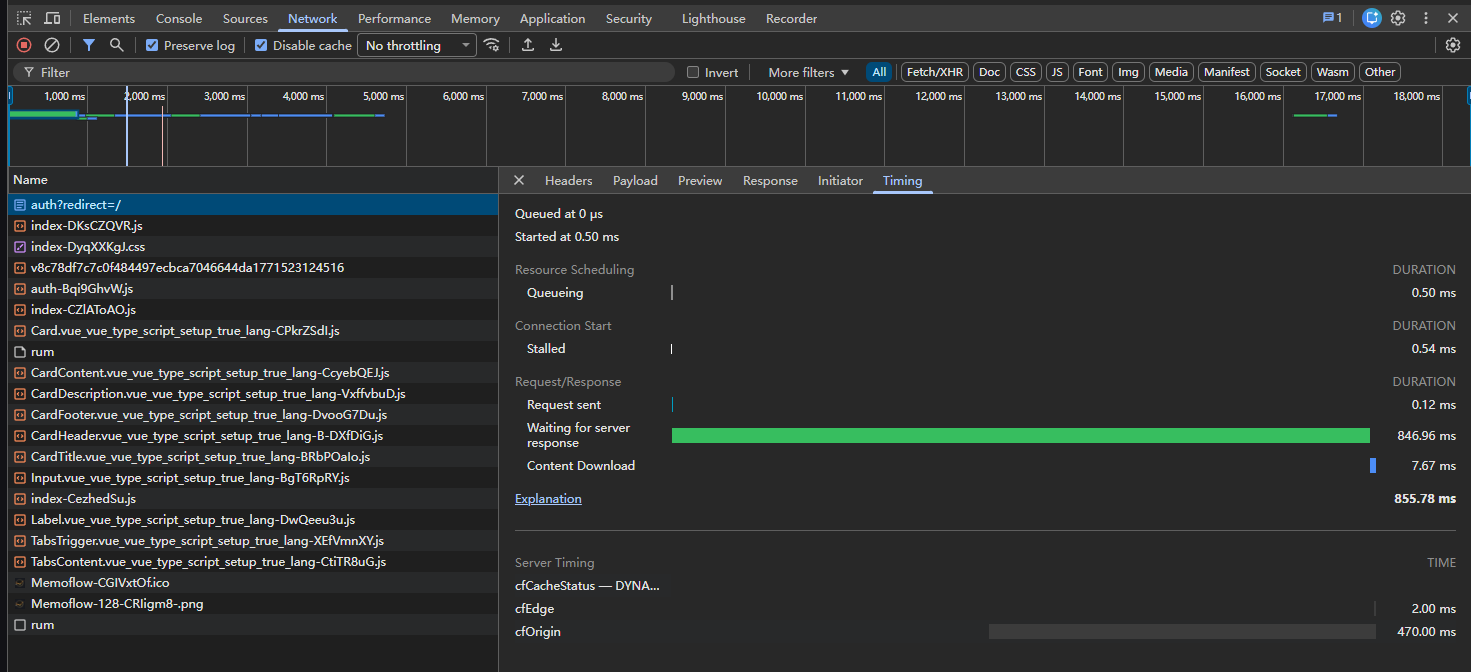Open the Headers tab of request

point(568,180)
